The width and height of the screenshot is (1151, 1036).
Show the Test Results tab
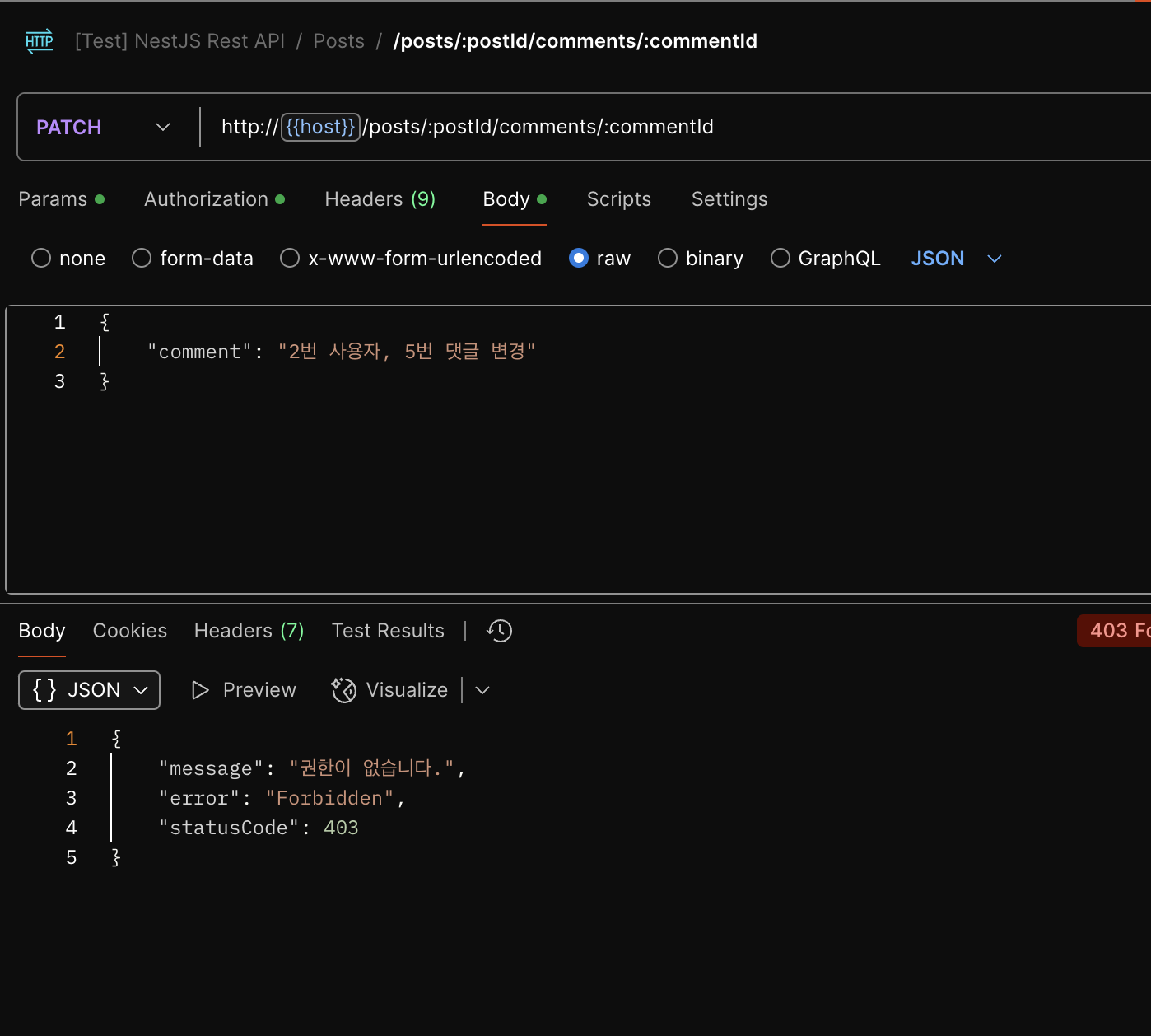click(x=388, y=631)
